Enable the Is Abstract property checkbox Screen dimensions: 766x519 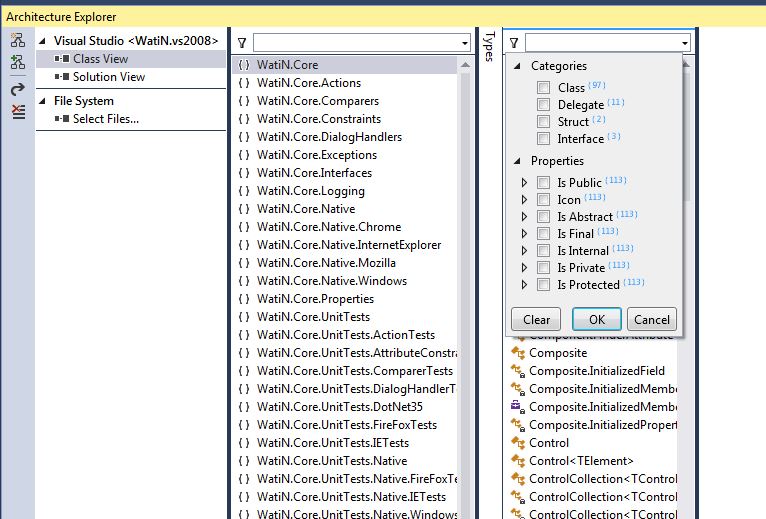543,216
